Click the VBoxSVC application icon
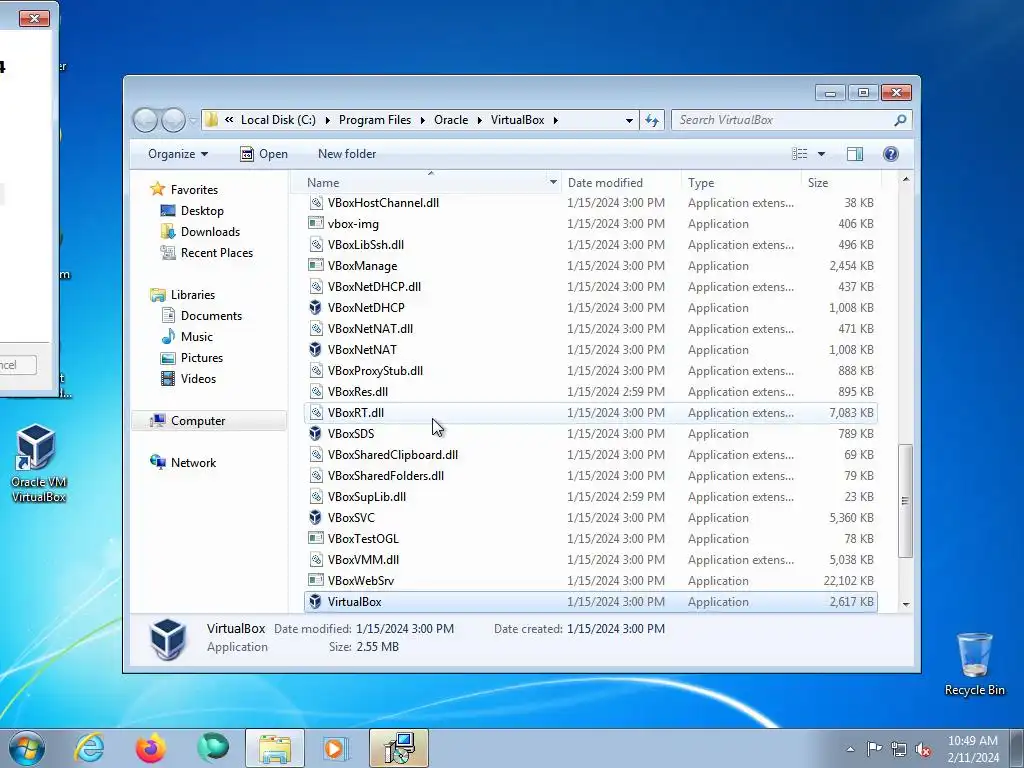 pos(315,517)
